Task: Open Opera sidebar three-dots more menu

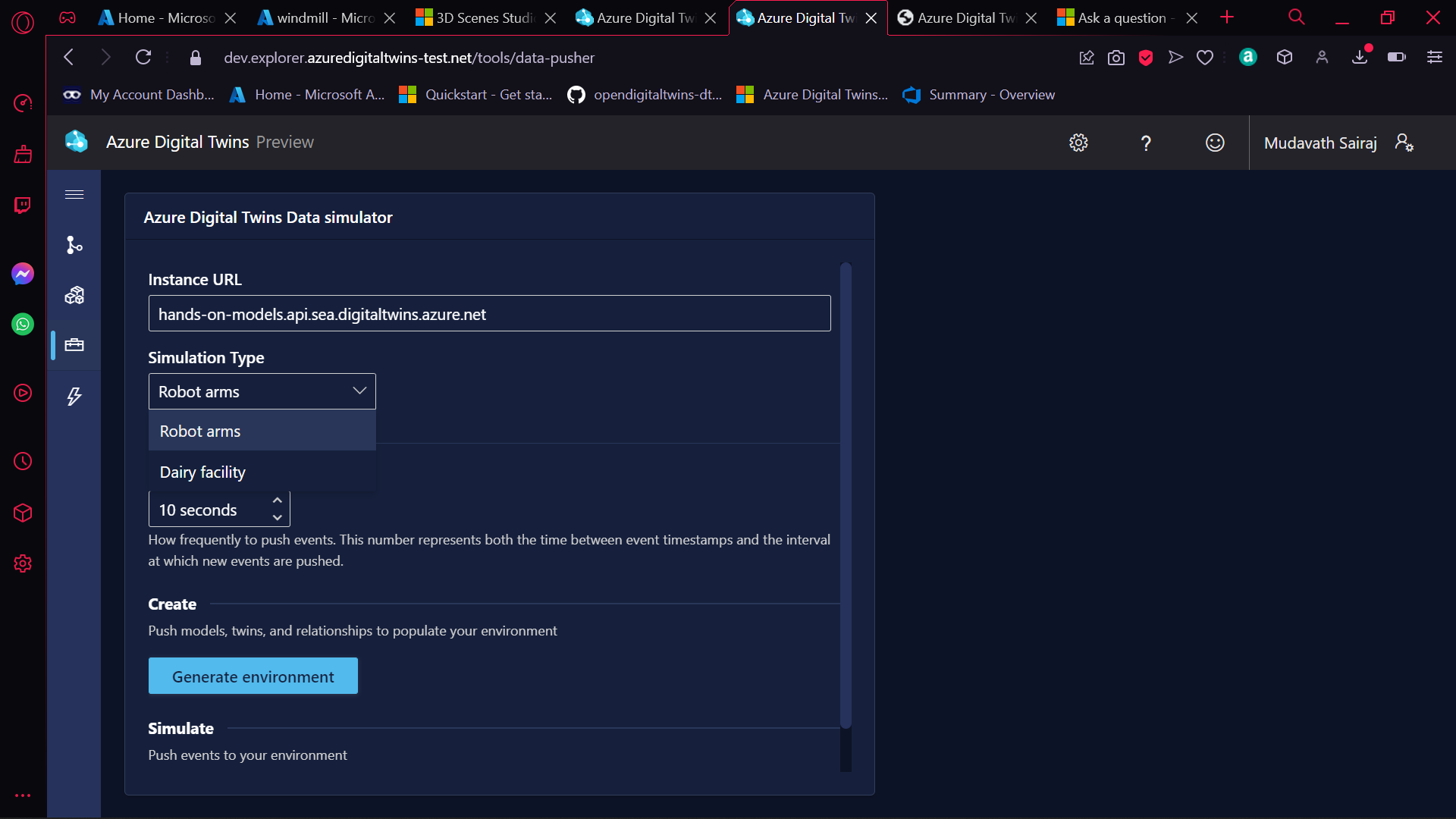Action: coord(23,795)
